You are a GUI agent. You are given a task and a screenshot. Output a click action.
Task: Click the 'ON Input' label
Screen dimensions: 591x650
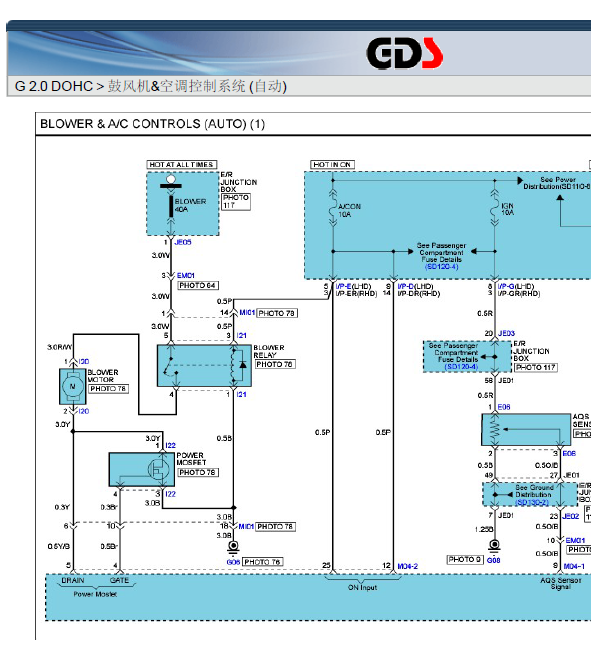pos(362,587)
